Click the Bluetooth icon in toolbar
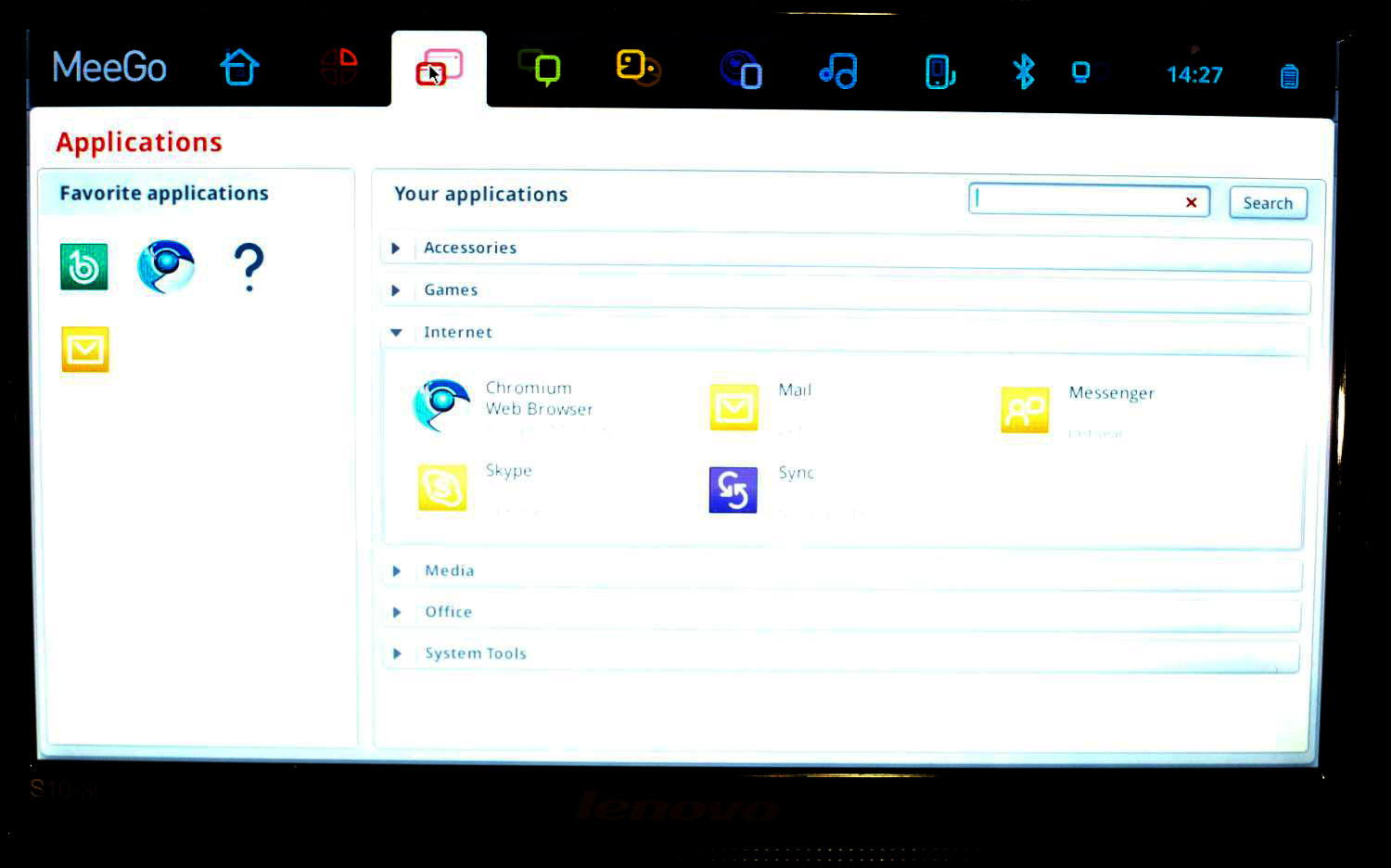This screenshot has height=868, width=1391. pos(1024,71)
